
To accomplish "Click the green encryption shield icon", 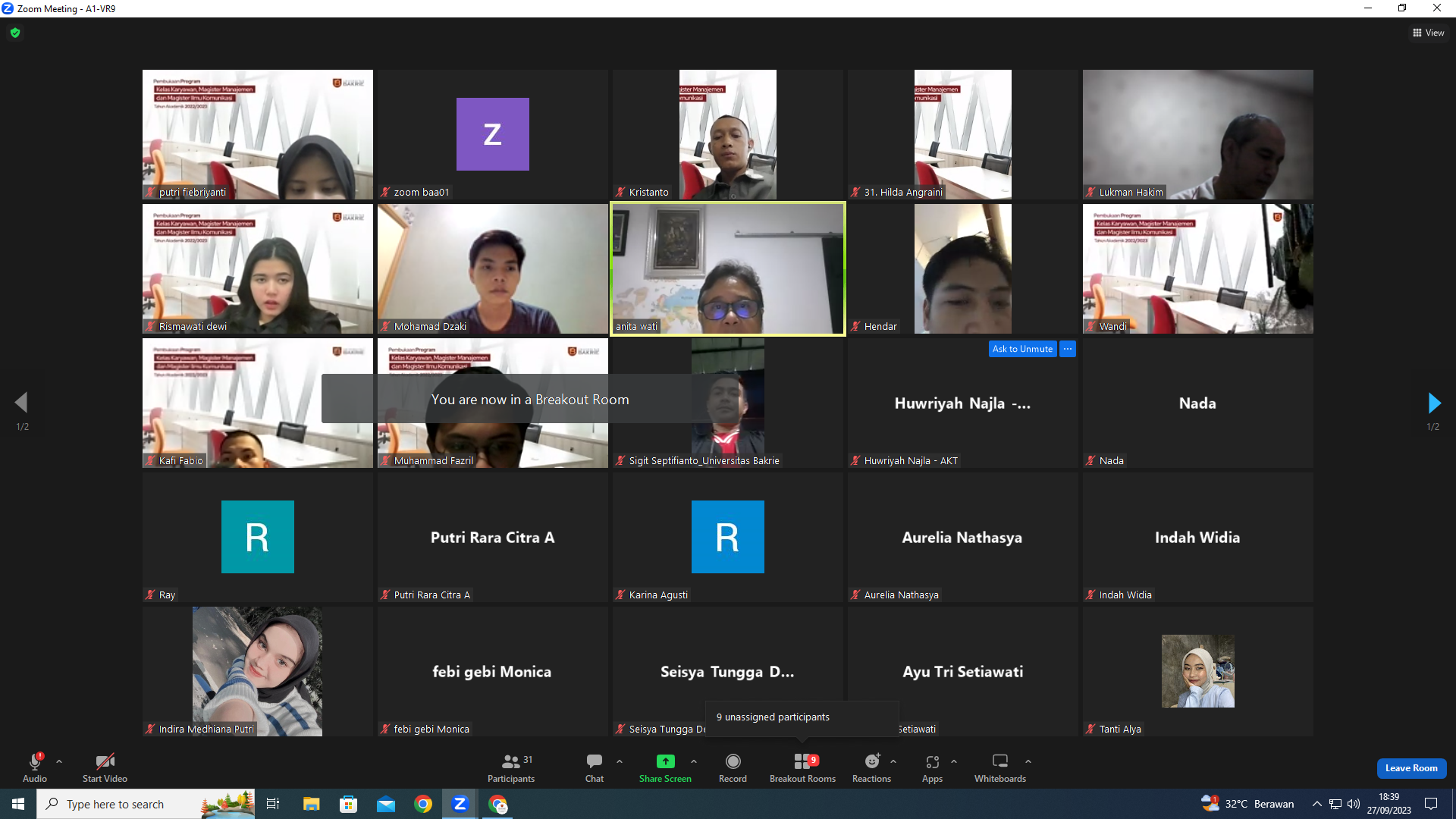I will click(15, 33).
